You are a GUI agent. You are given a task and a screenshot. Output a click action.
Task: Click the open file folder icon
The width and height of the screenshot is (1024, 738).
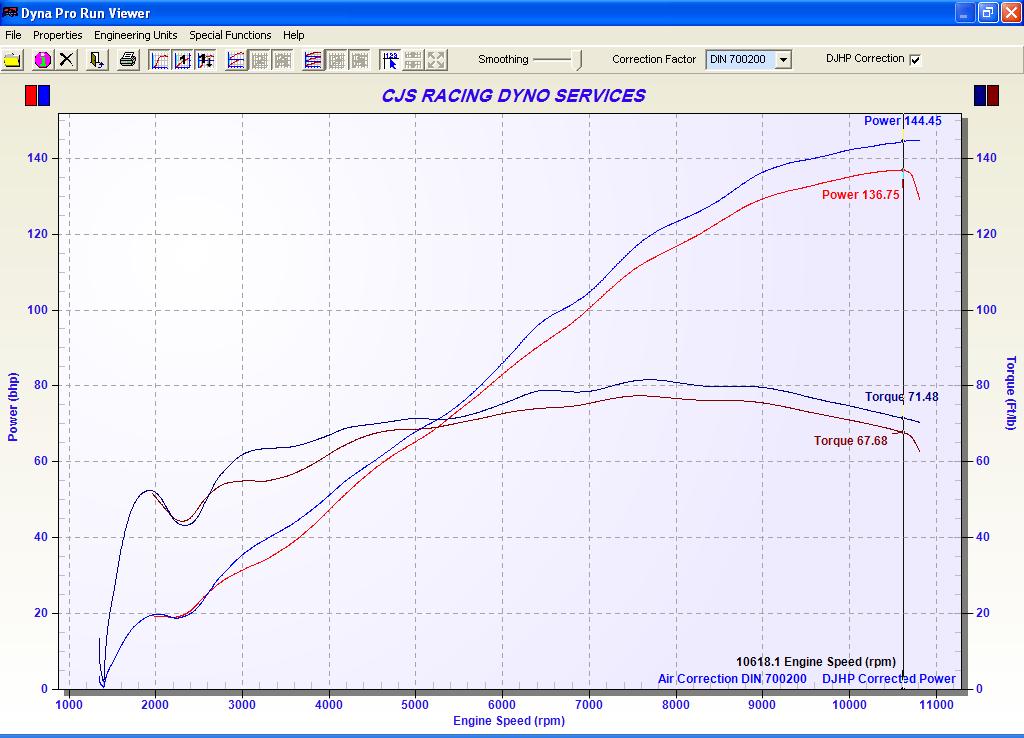point(12,60)
